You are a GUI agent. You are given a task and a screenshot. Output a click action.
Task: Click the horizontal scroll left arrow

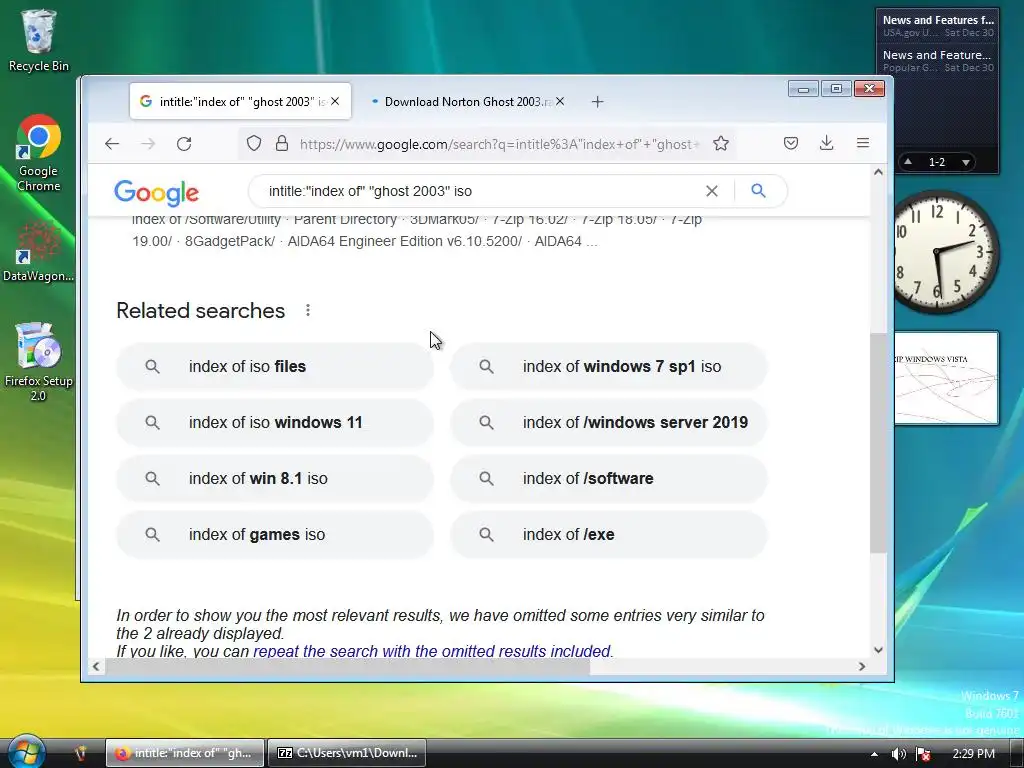click(96, 667)
